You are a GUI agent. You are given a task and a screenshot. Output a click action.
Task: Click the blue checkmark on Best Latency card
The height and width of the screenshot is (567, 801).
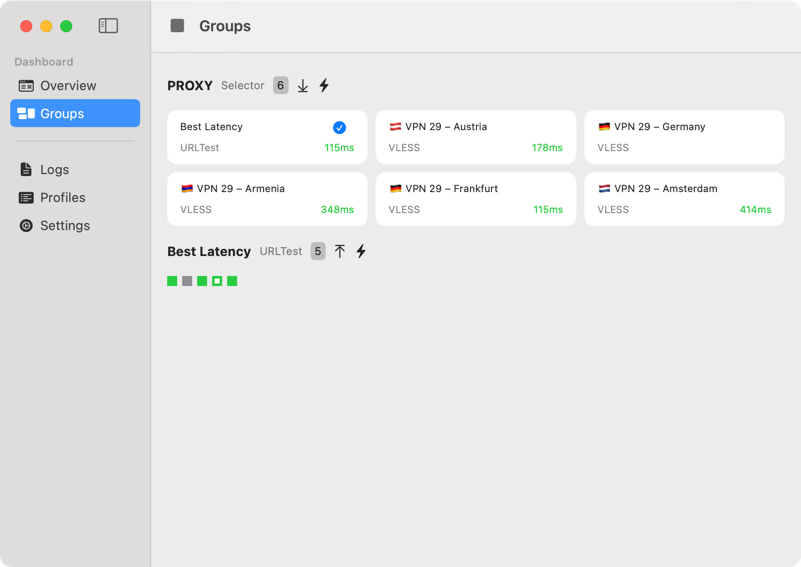click(339, 128)
